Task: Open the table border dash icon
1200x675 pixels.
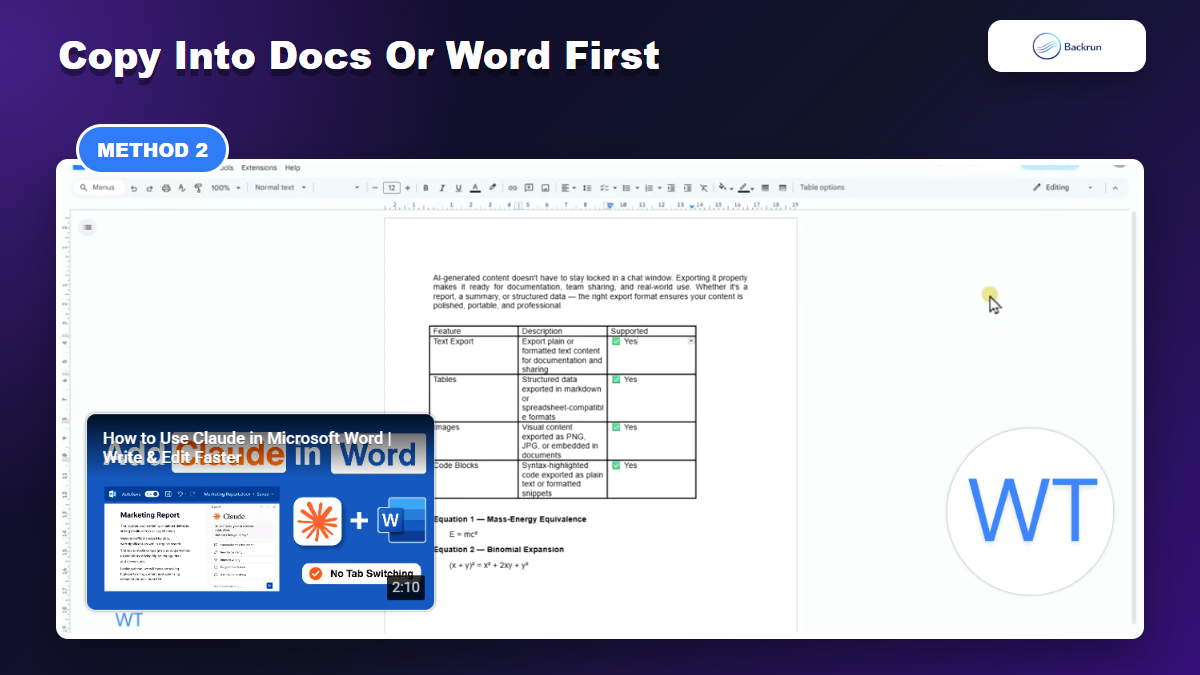Action: point(782,188)
